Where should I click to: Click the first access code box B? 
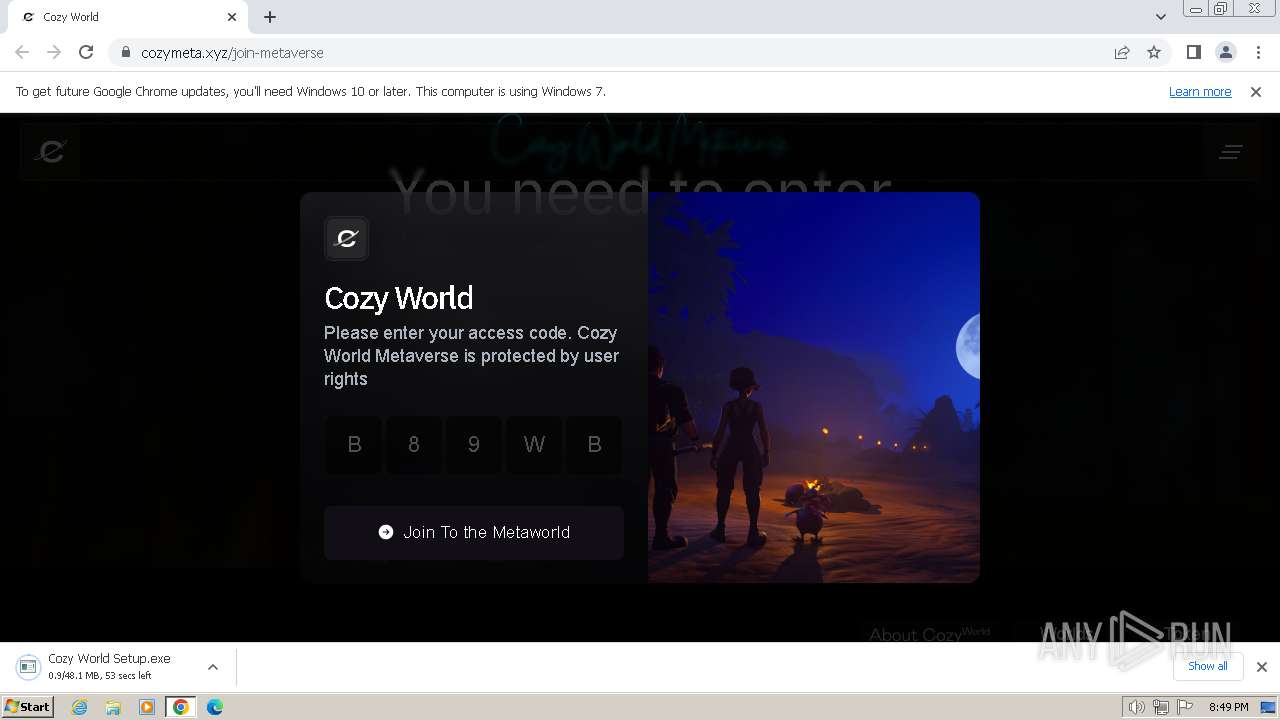pos(354,445)
